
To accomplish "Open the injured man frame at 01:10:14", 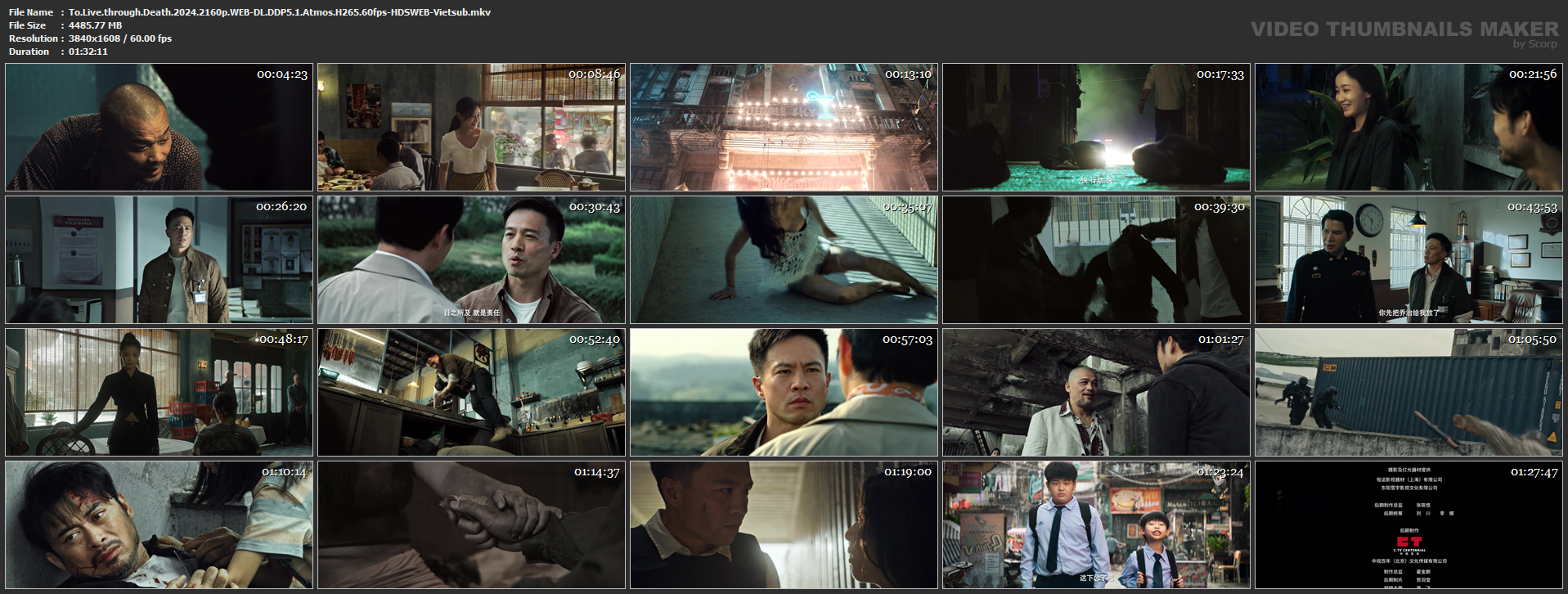I will 159,525.
